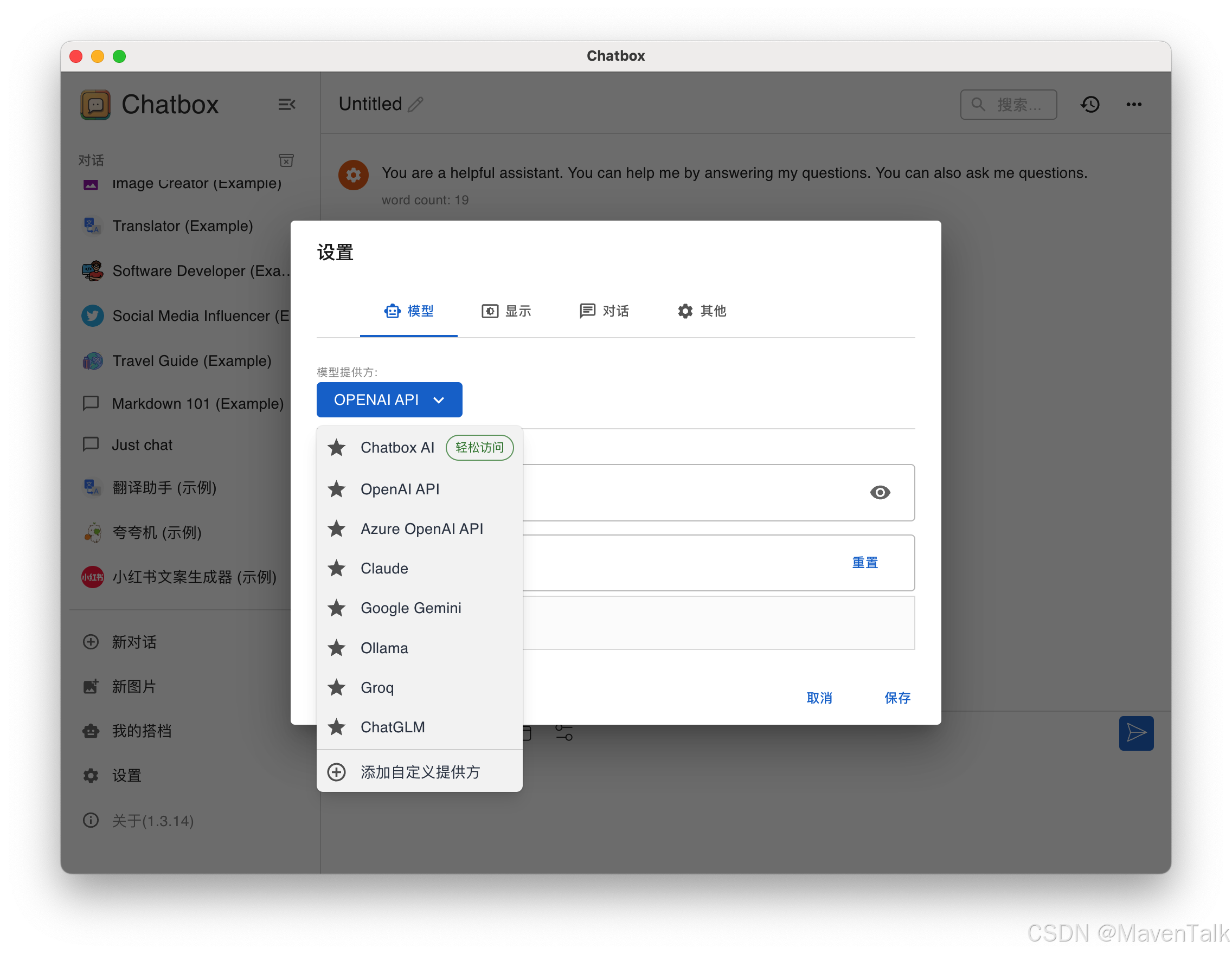Click the 关于 info icon
The image size is (1232, 954).
point(91,820)
